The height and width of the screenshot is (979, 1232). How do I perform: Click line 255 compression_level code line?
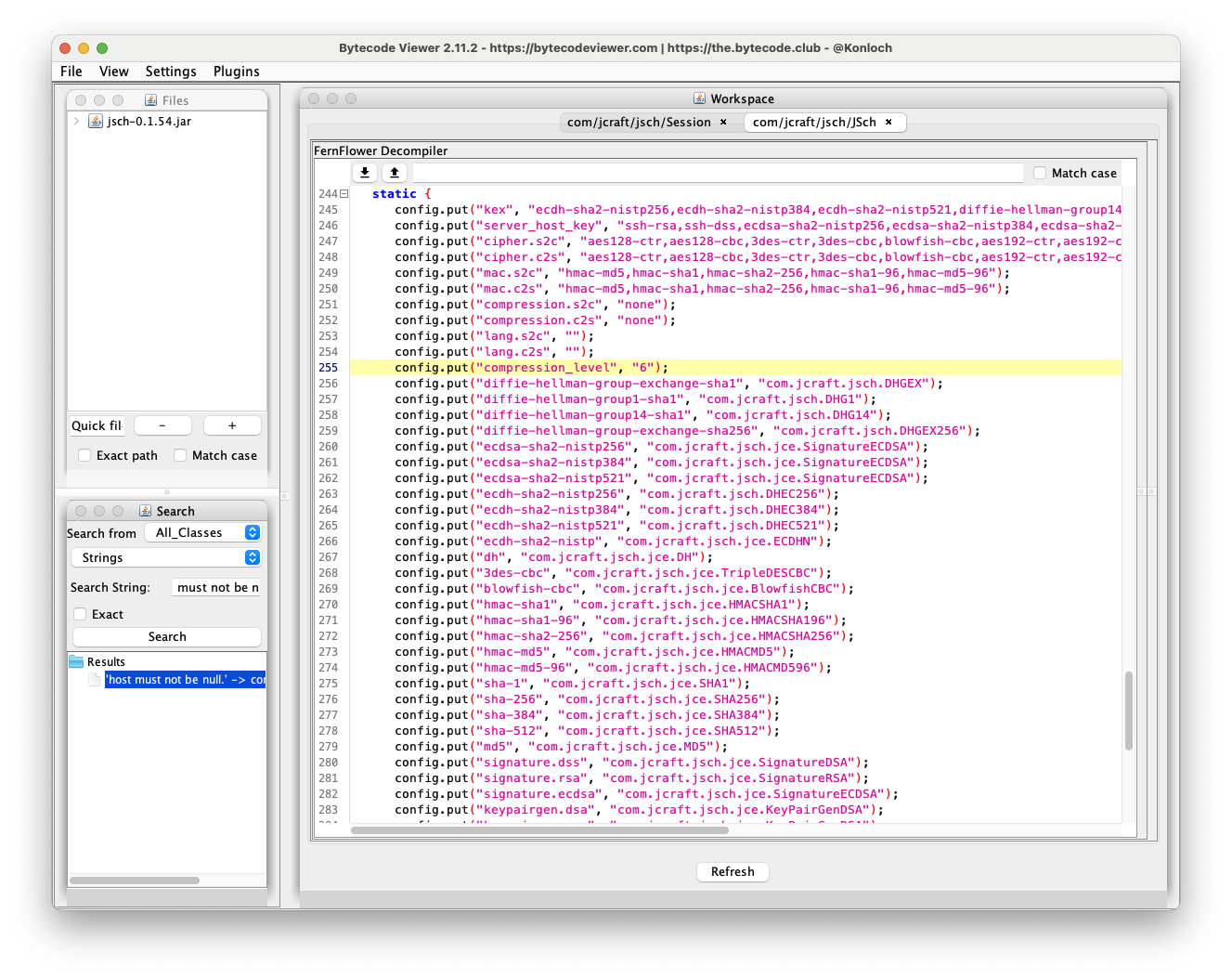click(735, 368)
